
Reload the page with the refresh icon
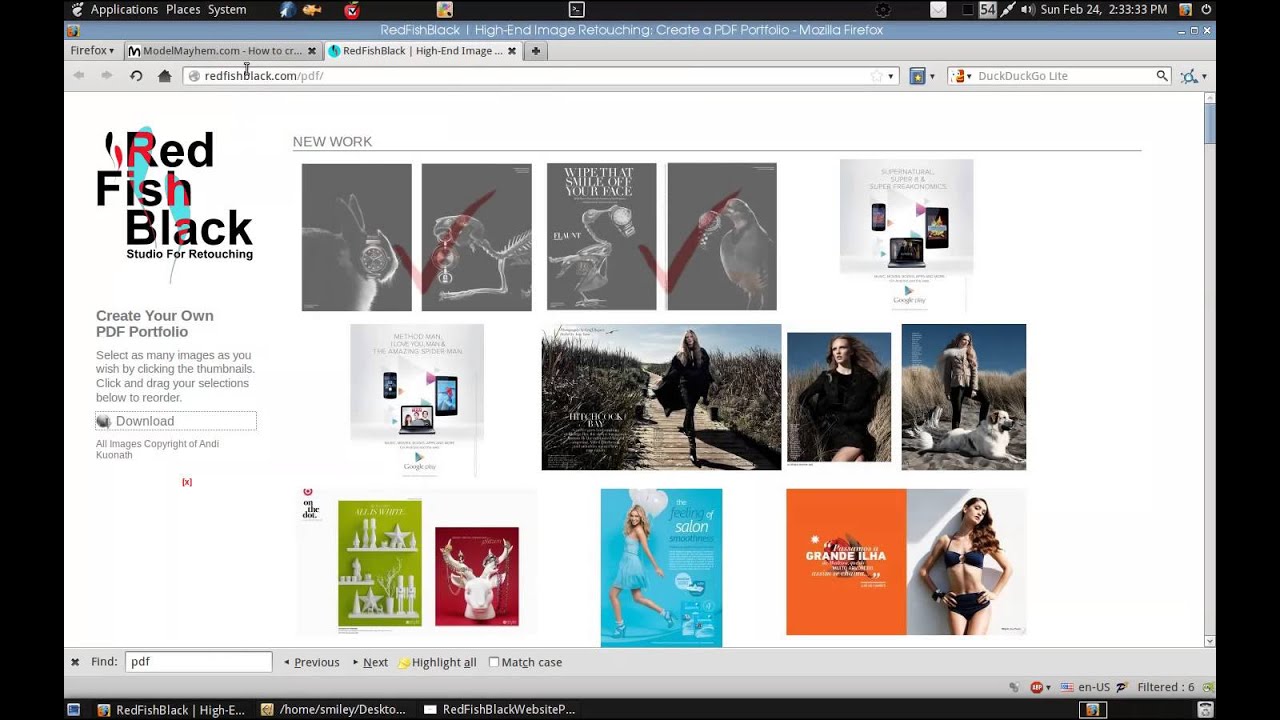[x=136, y=76]
